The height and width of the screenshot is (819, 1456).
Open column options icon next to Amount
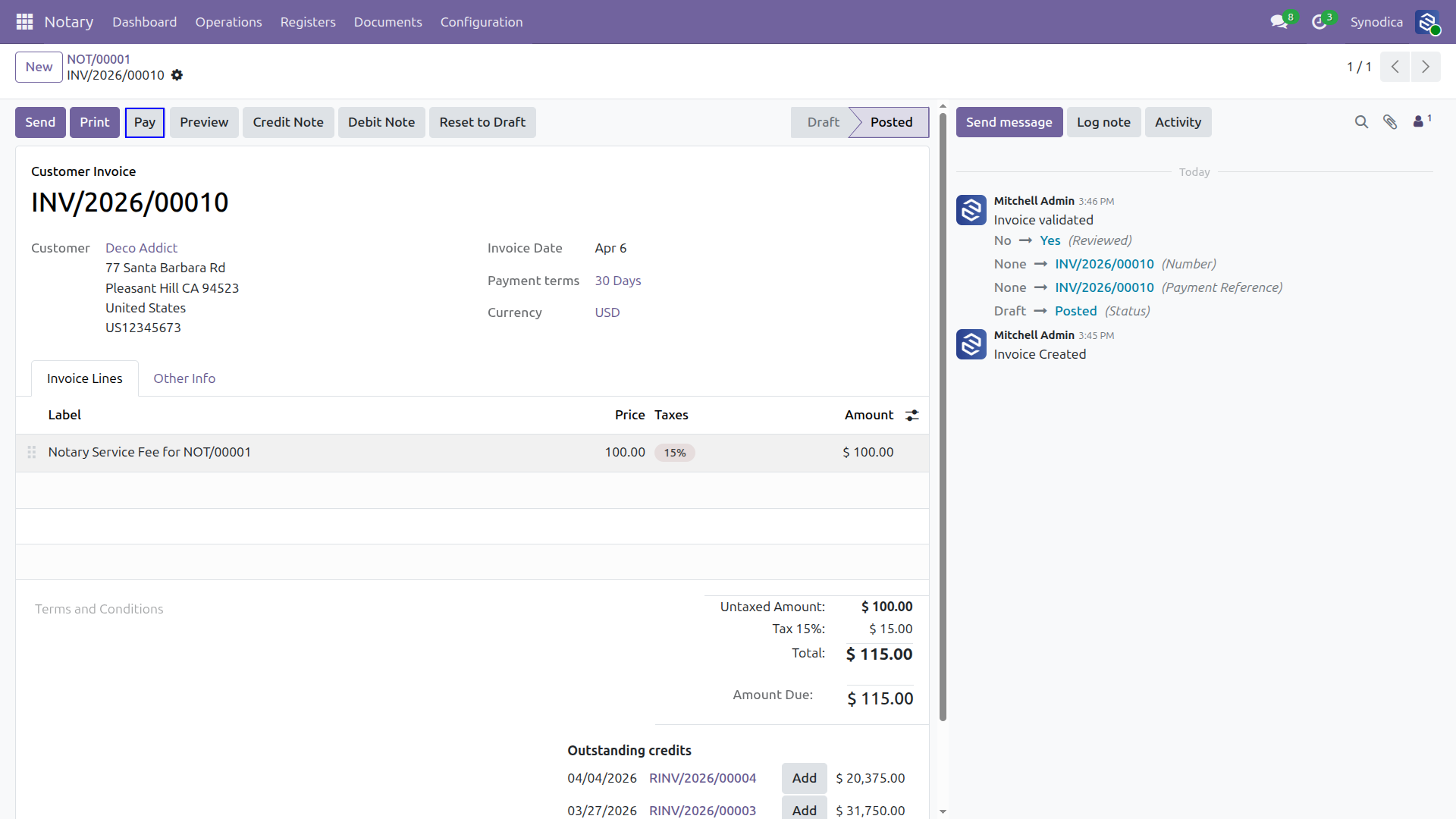pyautogui.click(x=912, y=415)
